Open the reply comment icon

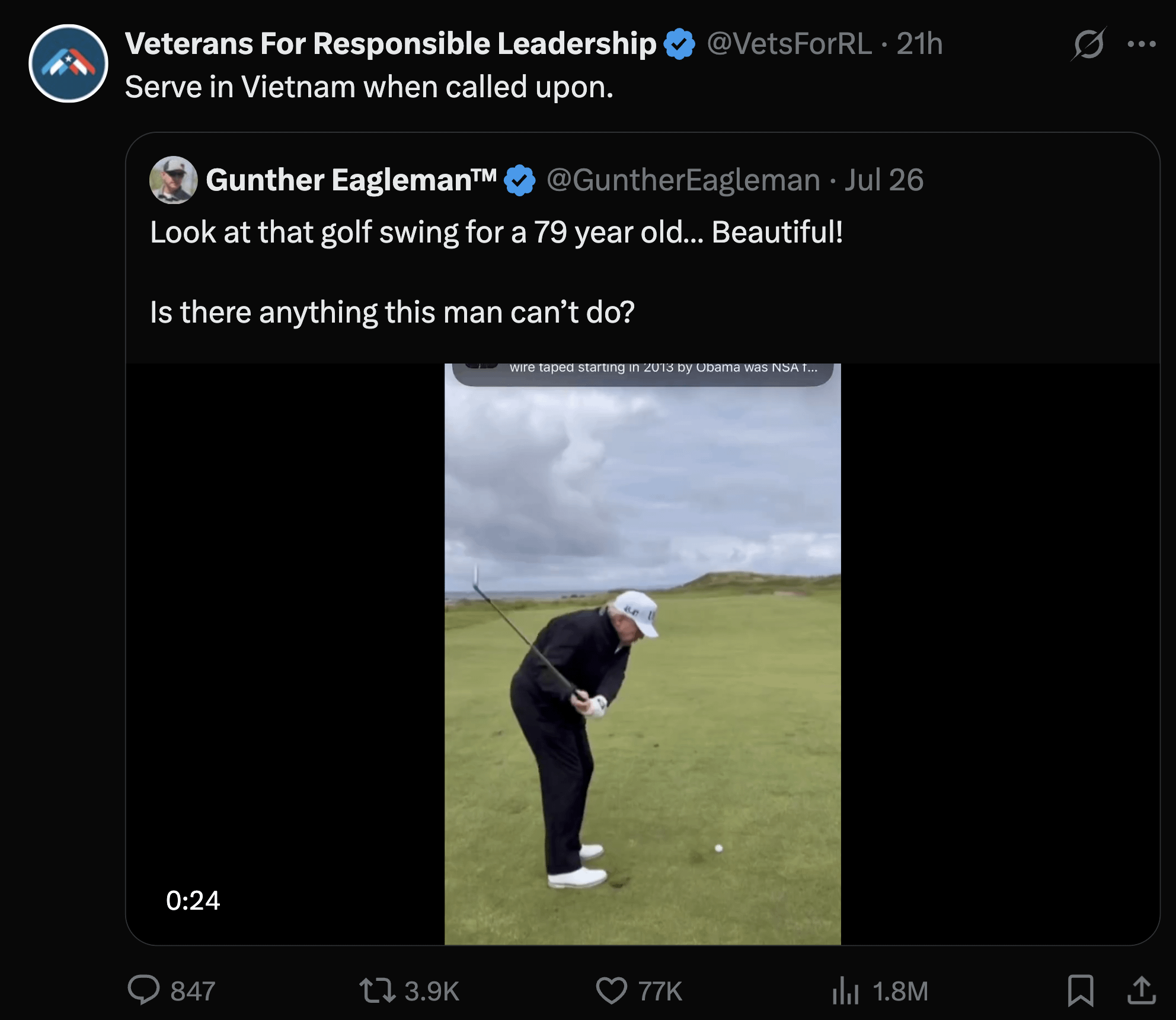pyautogui.click(x=144, y=990)
